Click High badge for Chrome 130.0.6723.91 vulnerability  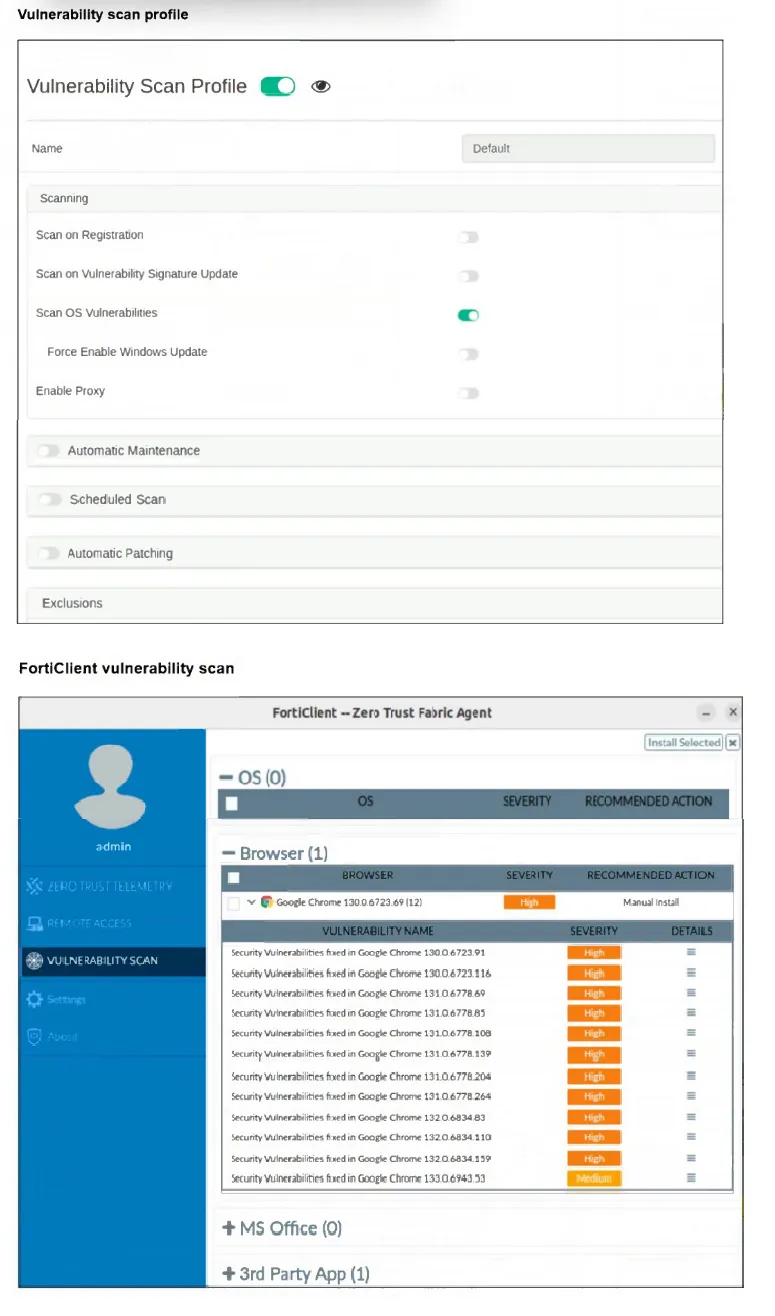[x=594, y=953]
